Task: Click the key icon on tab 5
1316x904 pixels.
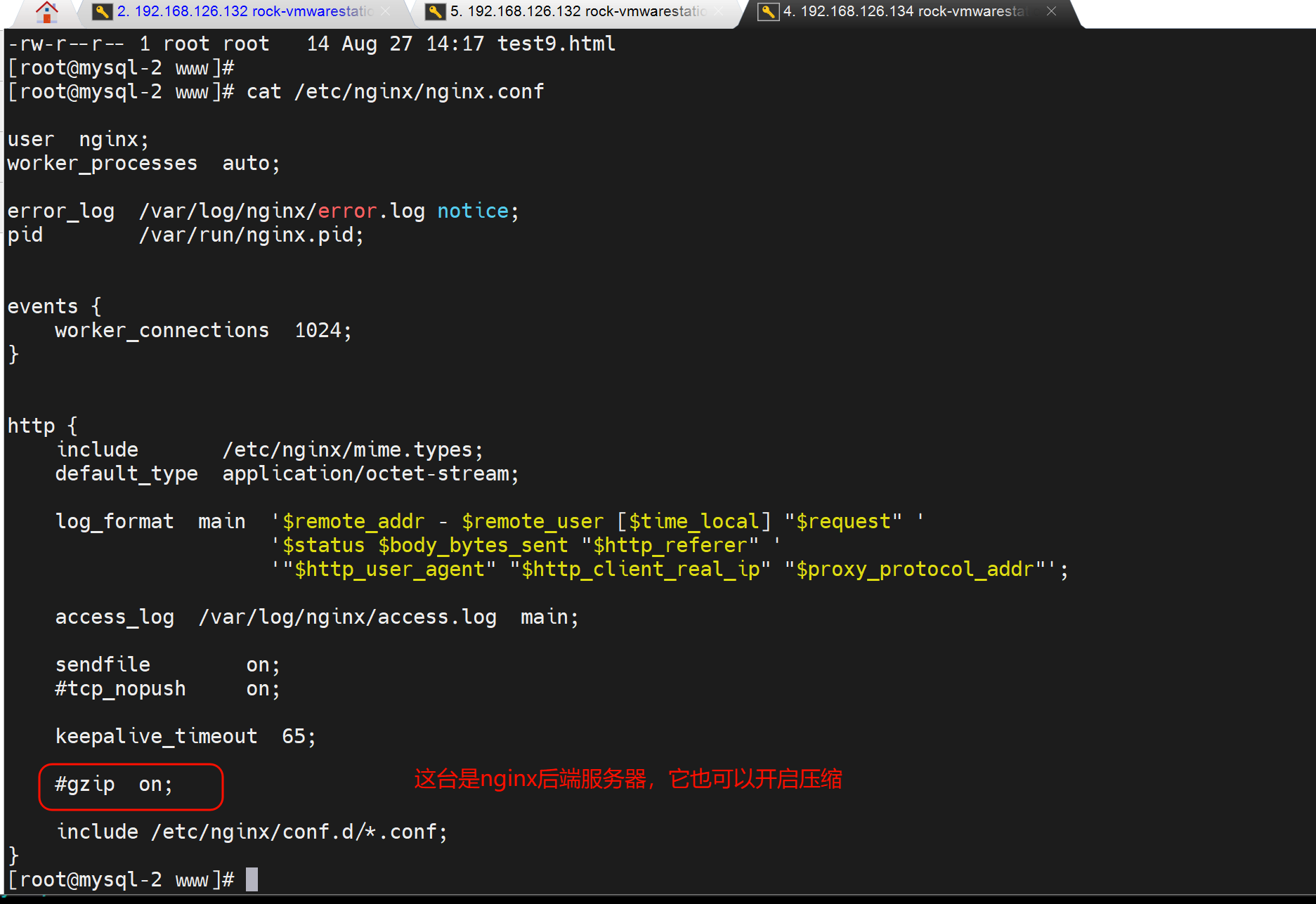Action: pos(436,12)
